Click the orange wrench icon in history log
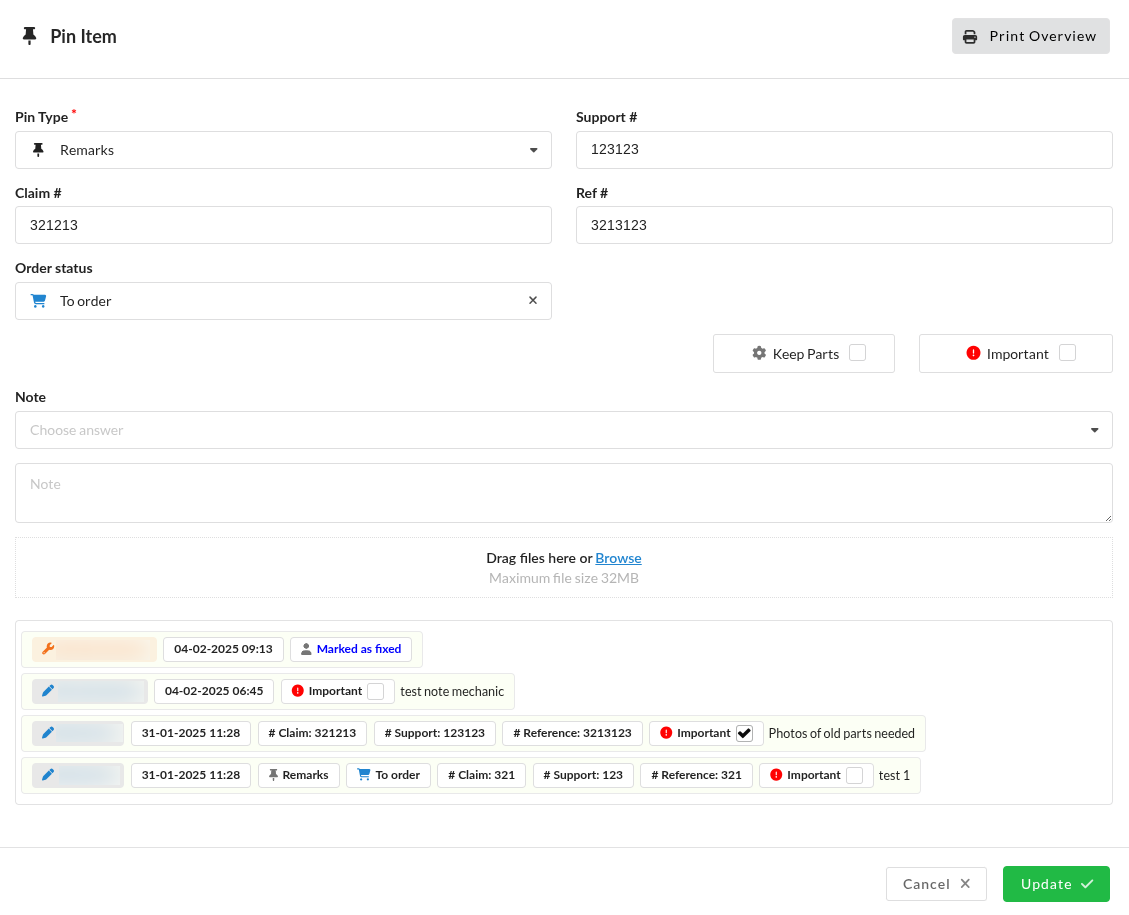Image resolution: width=1129 pixels, height=915 pixels. click(48, 649)
